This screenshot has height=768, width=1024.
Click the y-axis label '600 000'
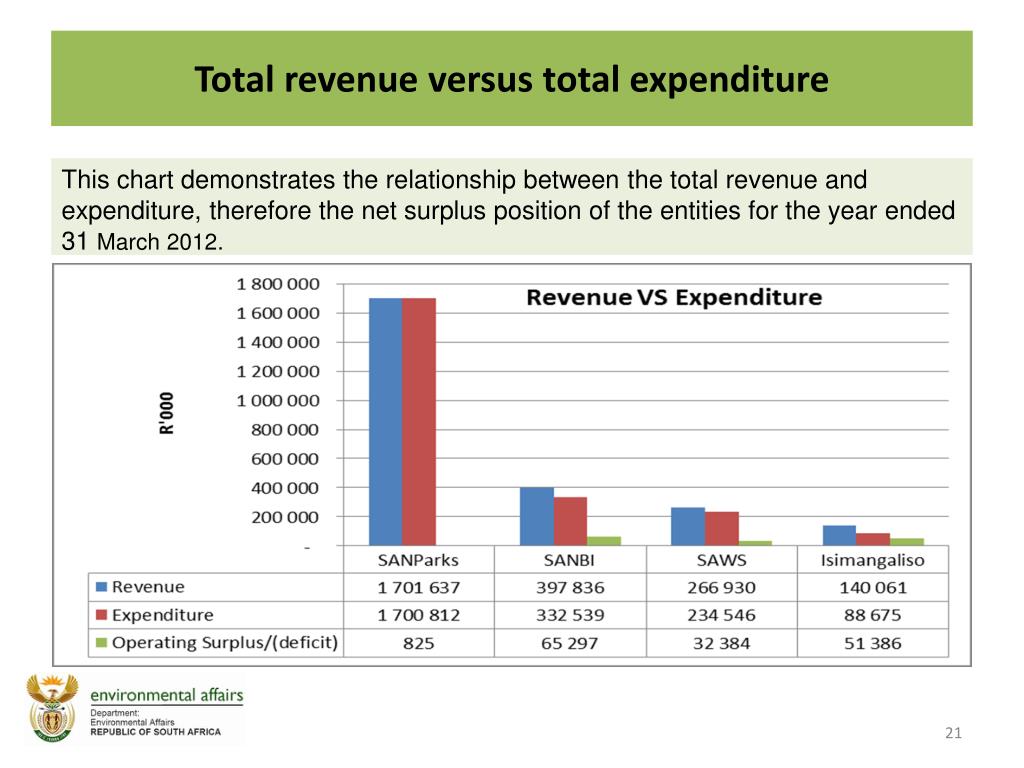coord(285,459)
